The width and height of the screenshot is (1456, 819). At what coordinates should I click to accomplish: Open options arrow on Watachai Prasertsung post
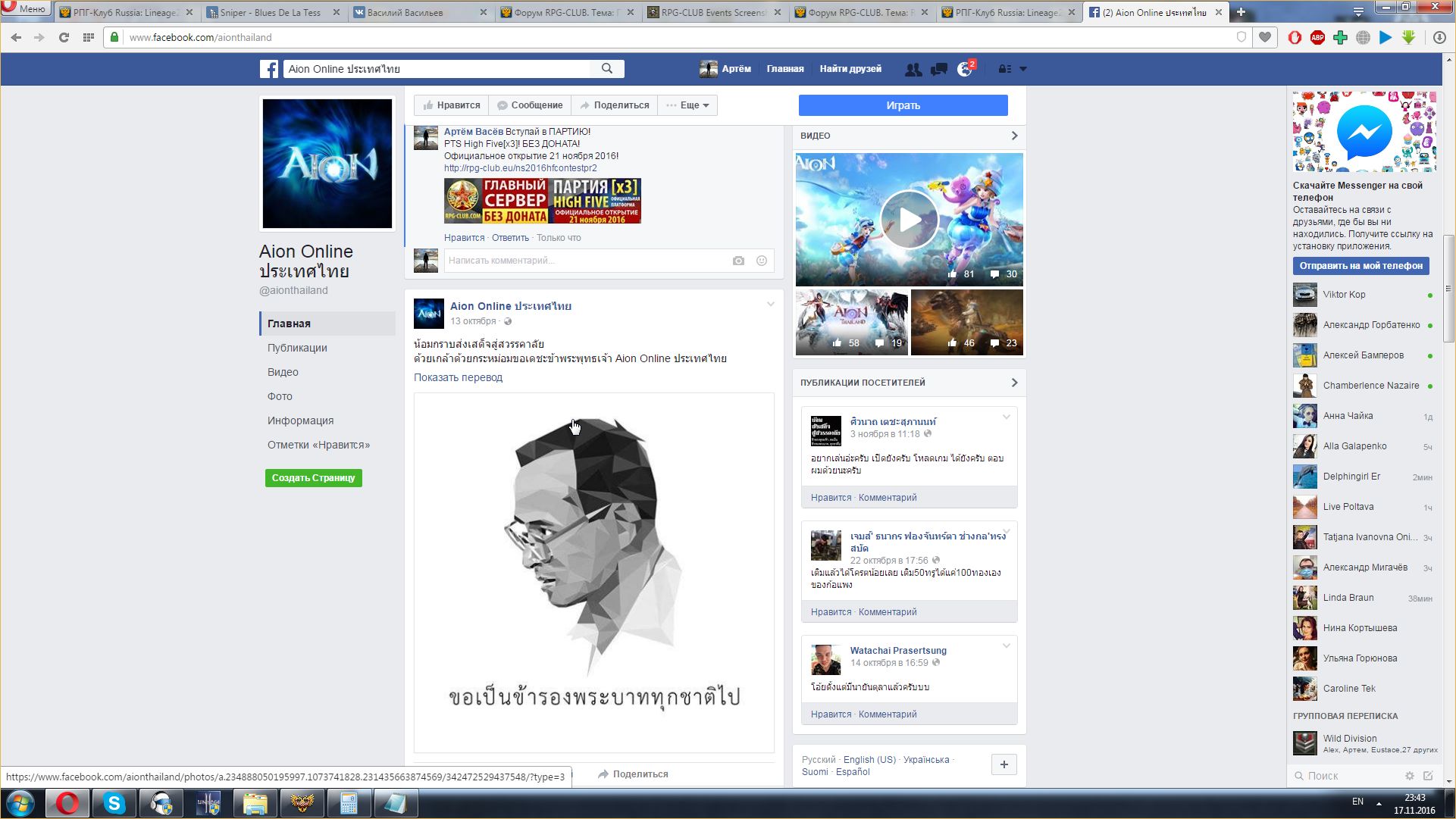(1007, 646)
